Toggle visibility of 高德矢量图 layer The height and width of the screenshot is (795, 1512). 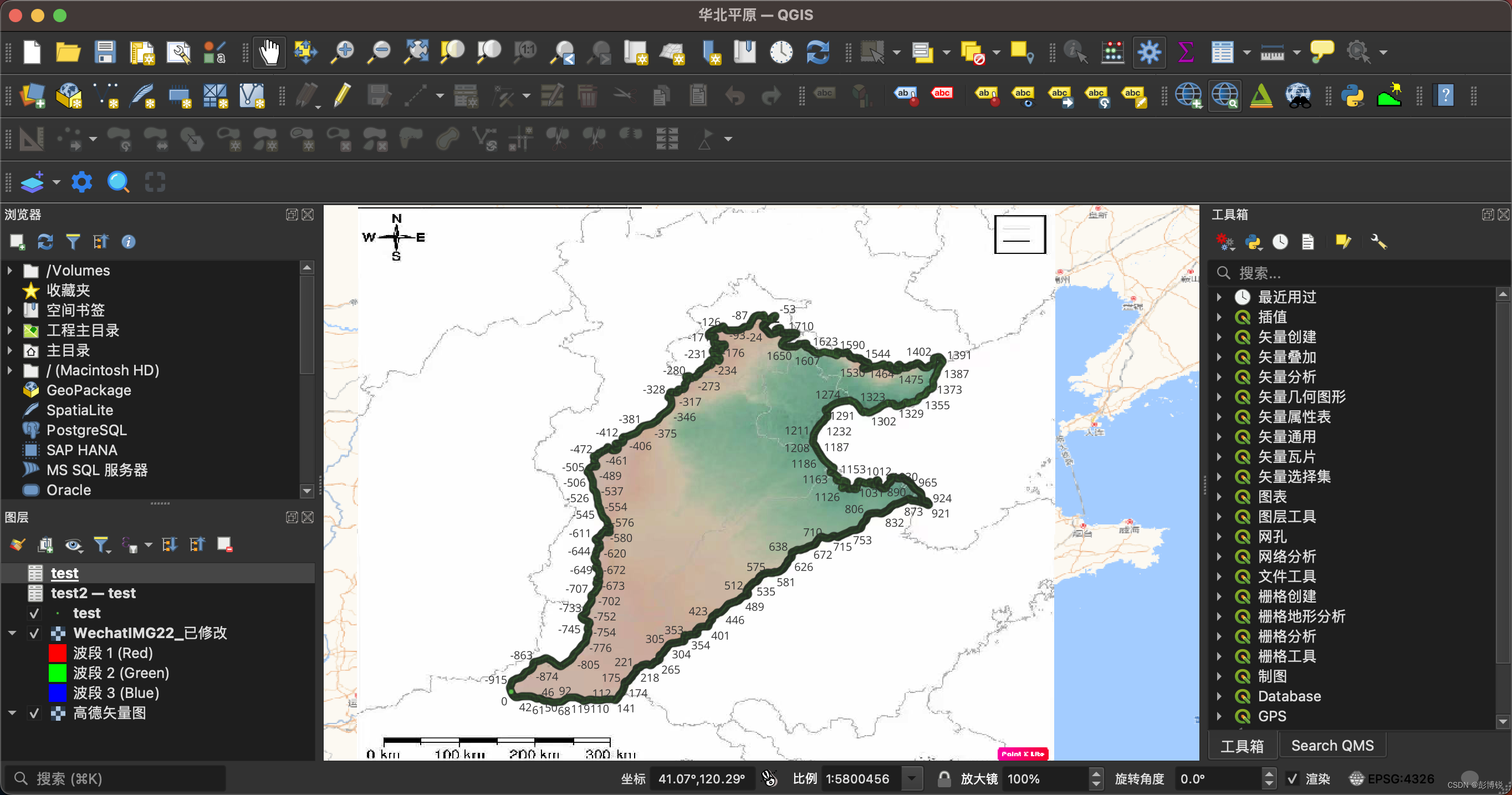coord(34,714)
